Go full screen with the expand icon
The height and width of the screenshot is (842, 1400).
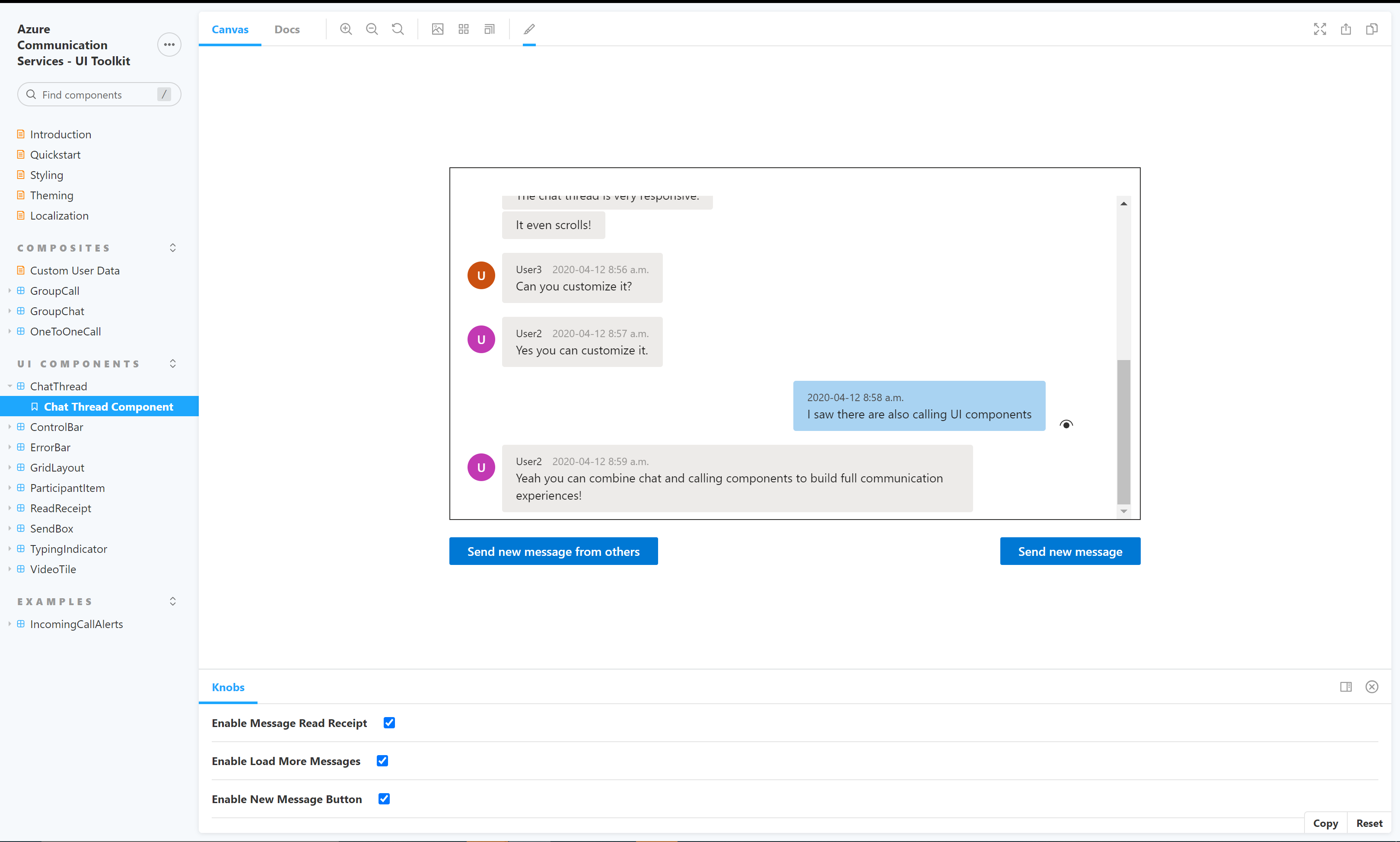click(x=1320, y=29)
